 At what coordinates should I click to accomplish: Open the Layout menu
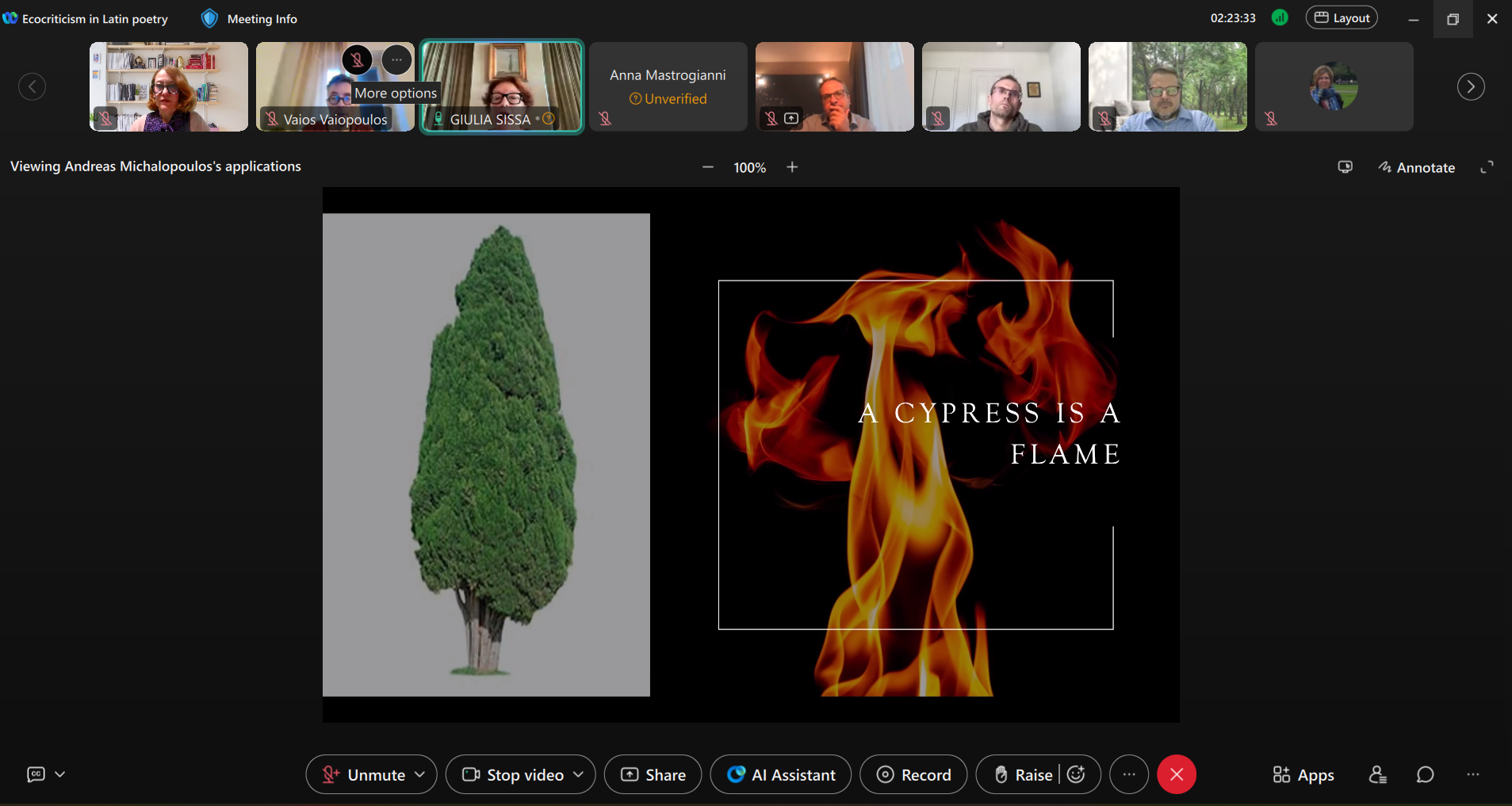(x=1342, y=18)
